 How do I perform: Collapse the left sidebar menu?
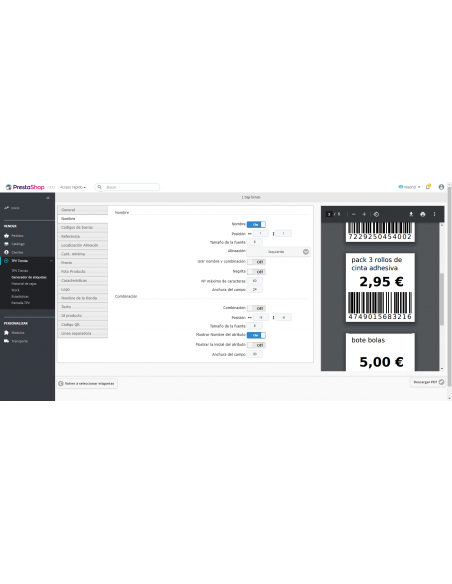[x=48, y=198]
